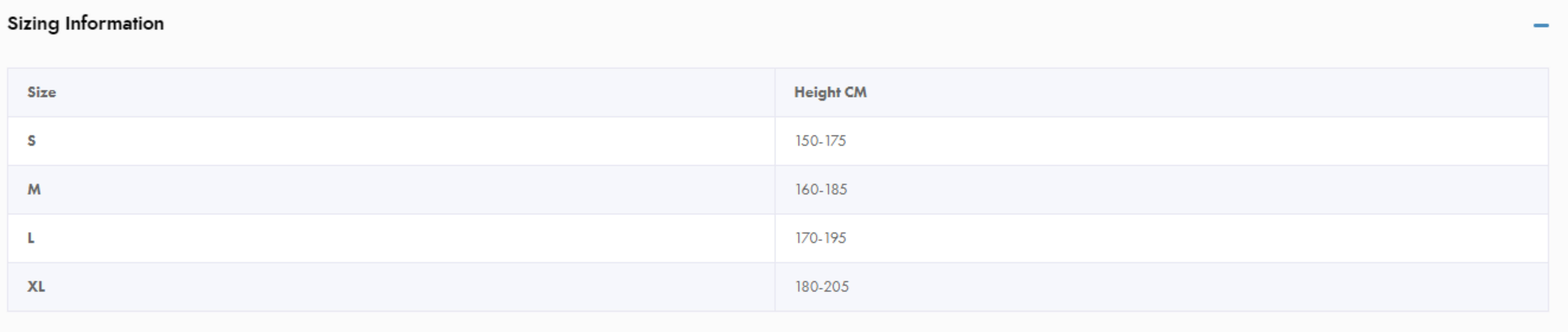Screen dimensions: 1568x332
Task: Click empty header bar between heading and minus icon
Action: pyautogui.click(x=791, y=24)
